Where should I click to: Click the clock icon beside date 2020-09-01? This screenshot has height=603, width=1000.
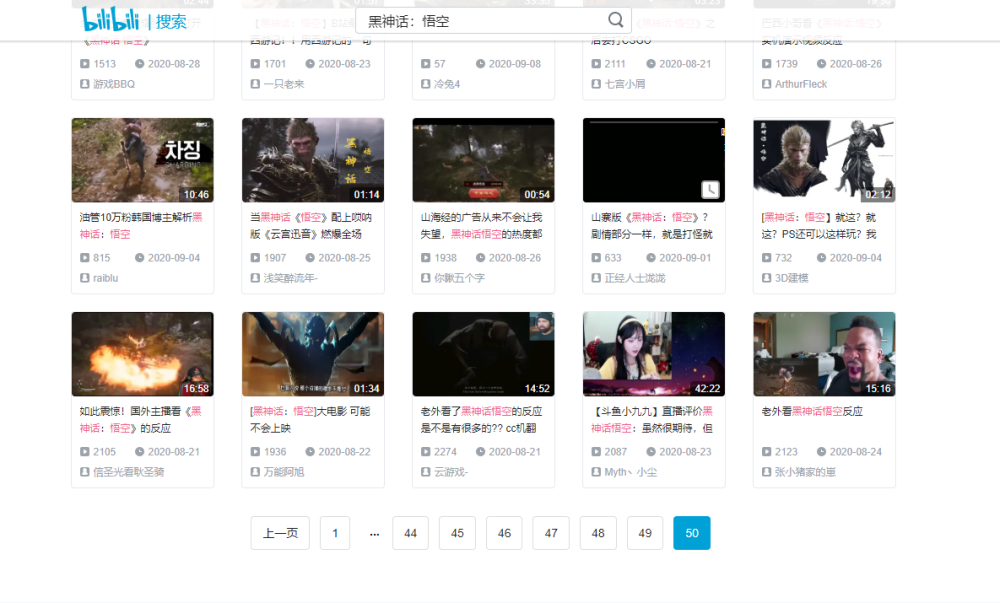coord(651,258)
